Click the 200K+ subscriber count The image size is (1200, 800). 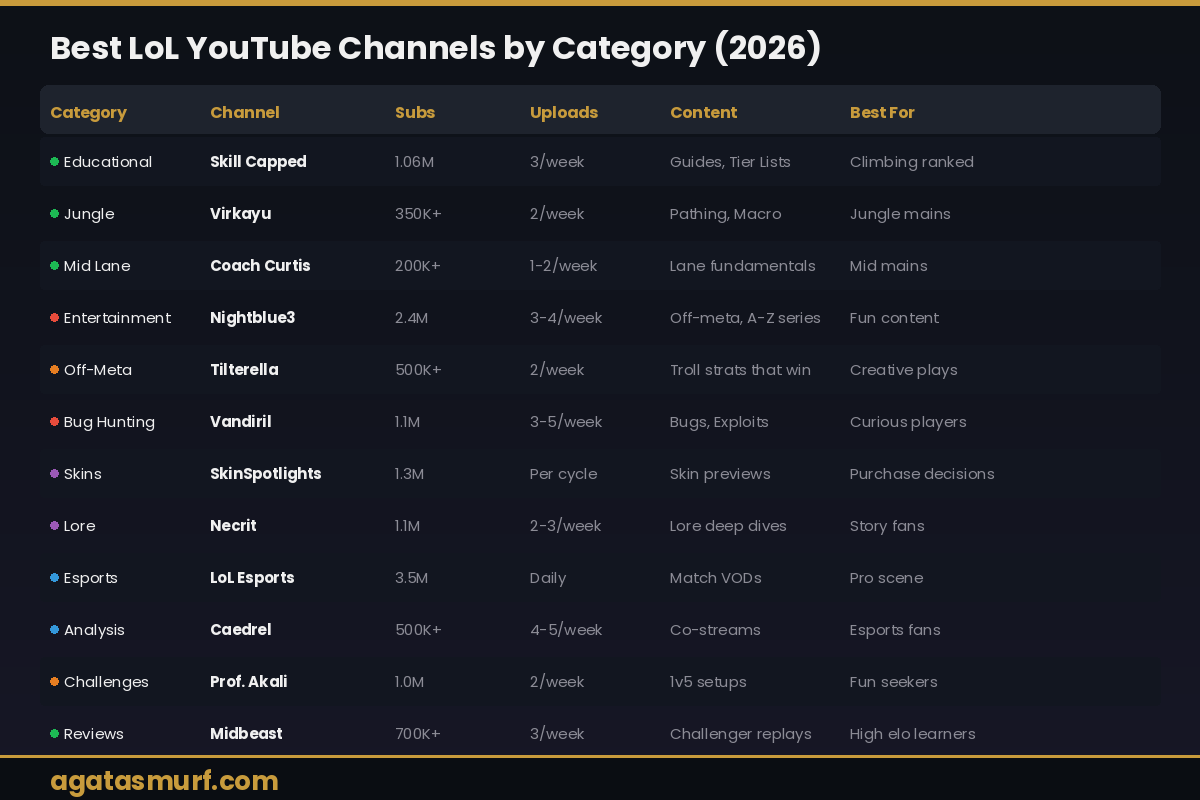click(418, 266)
